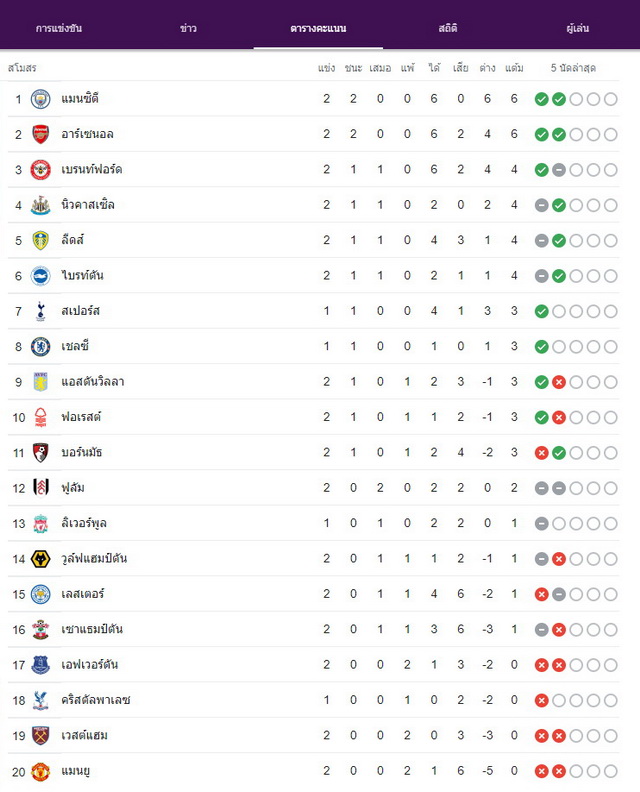
Task: Click the Tottenham Spurs cockerel logo
Action: pos(40,311)
